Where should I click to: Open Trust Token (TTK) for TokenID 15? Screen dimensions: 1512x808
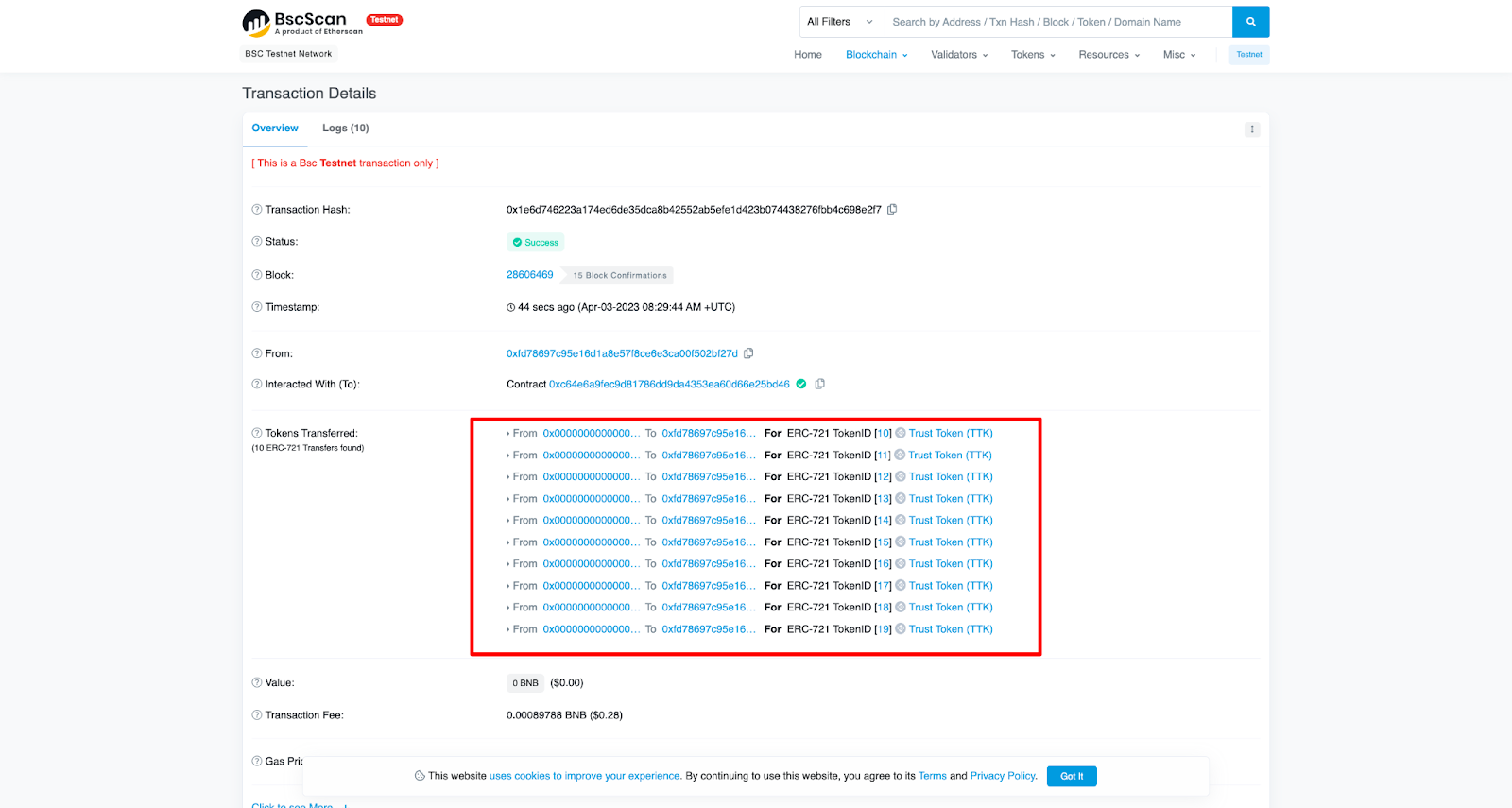951,542
